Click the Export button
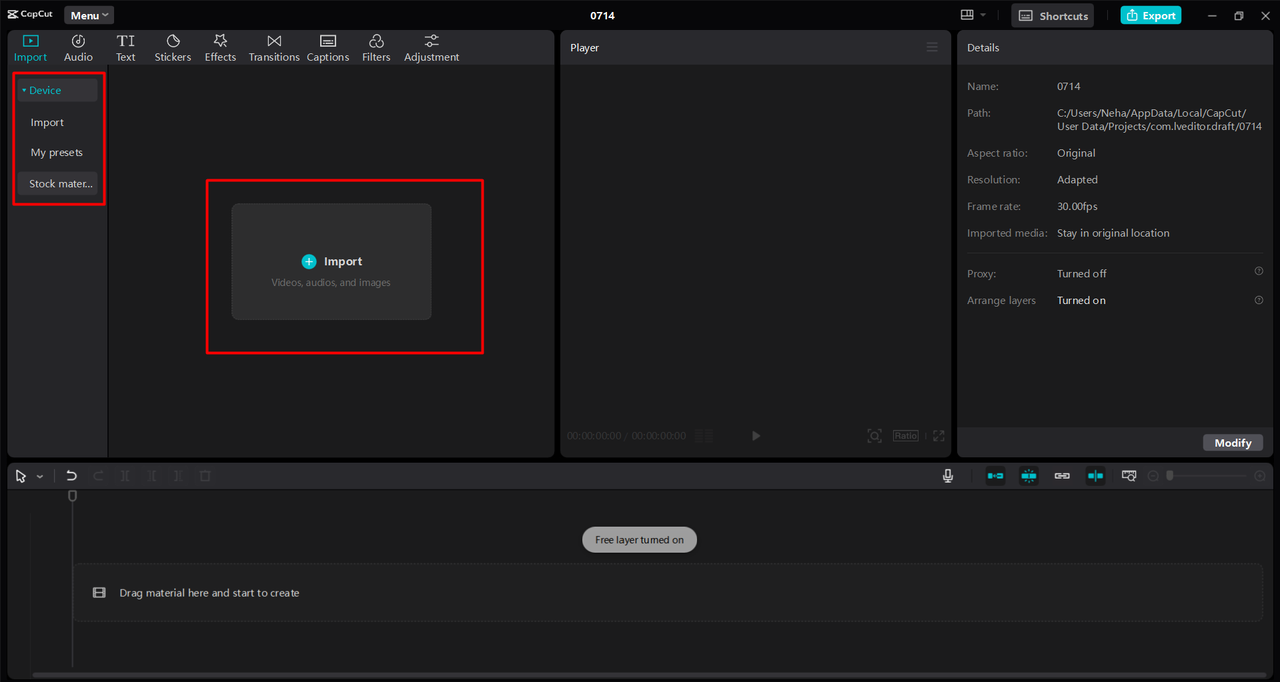The height and width of the screenshot is (682, 1280). click(1151, 15)
